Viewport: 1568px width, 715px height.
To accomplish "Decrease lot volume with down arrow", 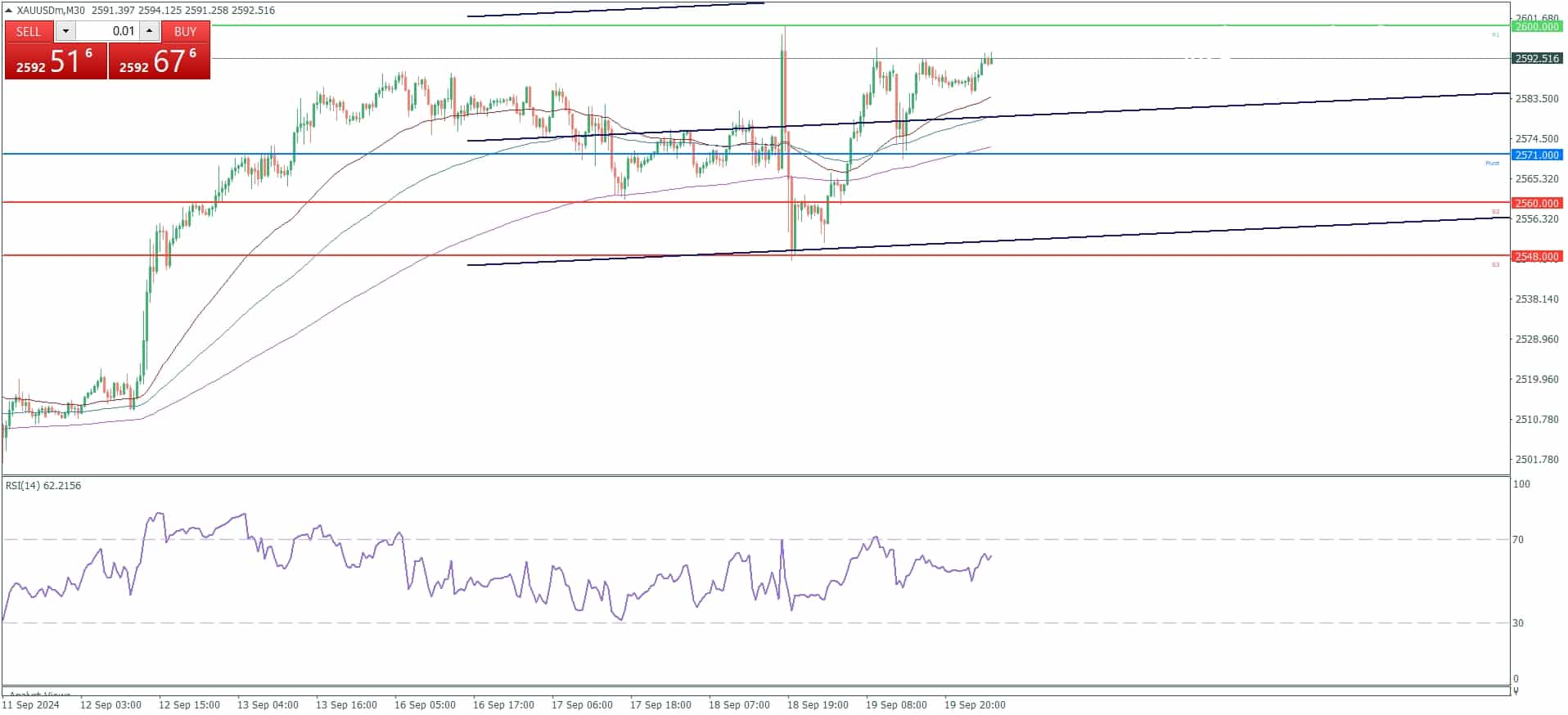I will click(x=65, y=31).
